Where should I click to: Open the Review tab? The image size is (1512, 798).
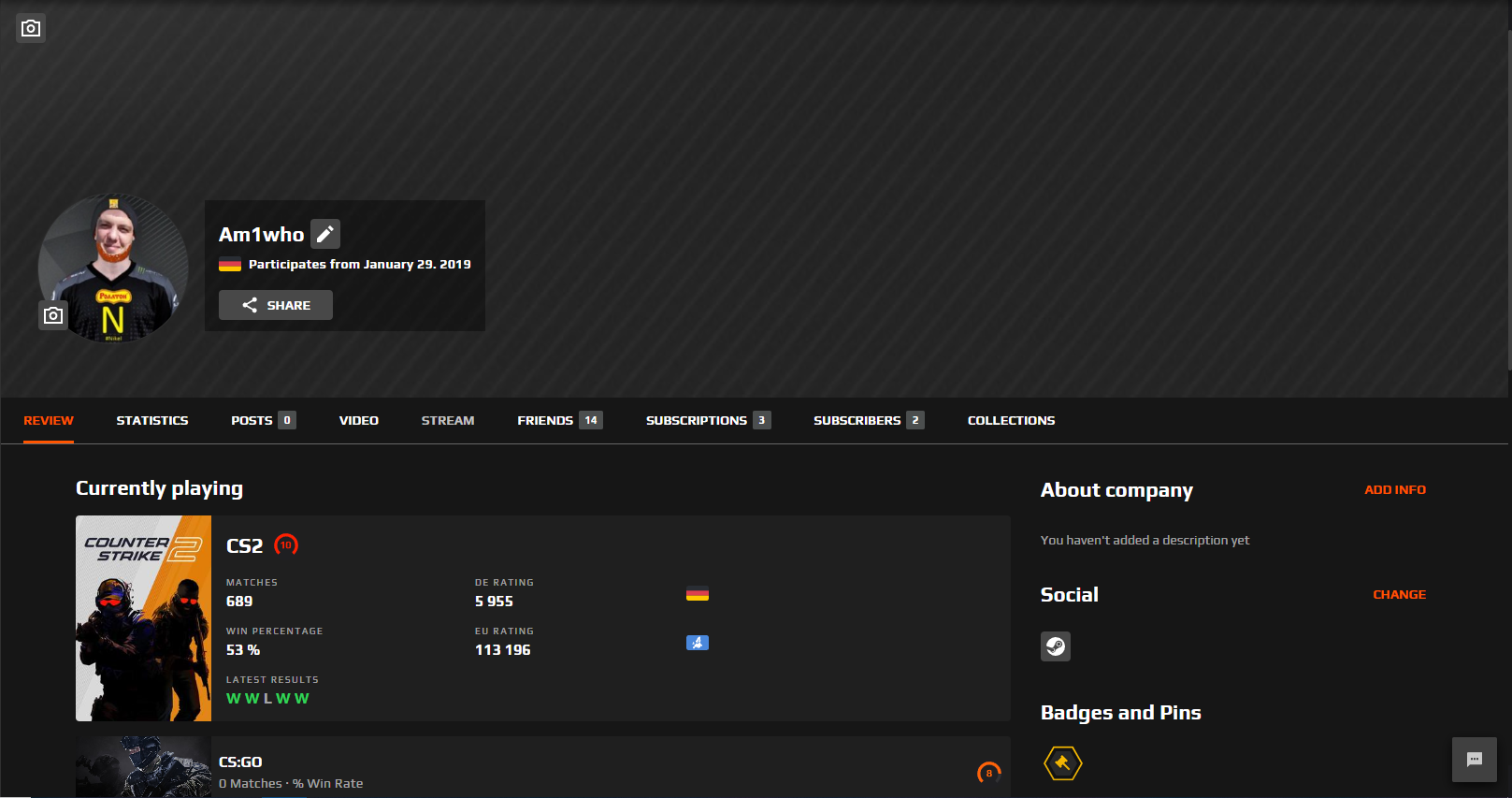coord(49,421)
